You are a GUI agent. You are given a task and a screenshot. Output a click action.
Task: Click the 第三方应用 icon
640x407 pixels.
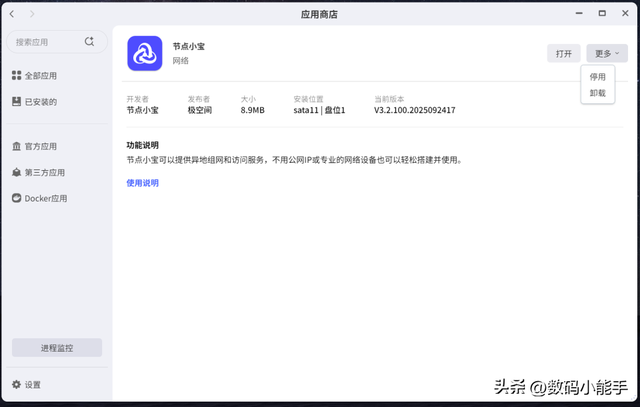(16, 172)
